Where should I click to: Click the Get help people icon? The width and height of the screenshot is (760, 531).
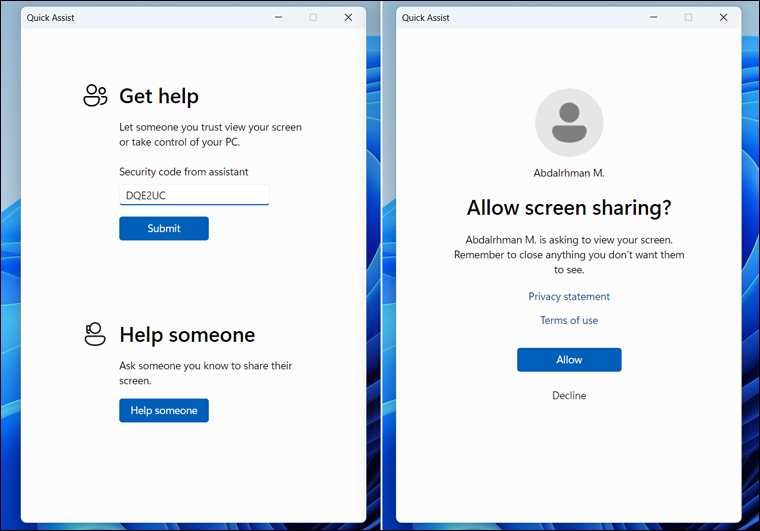pyautogui.click(x=95, y=95)
